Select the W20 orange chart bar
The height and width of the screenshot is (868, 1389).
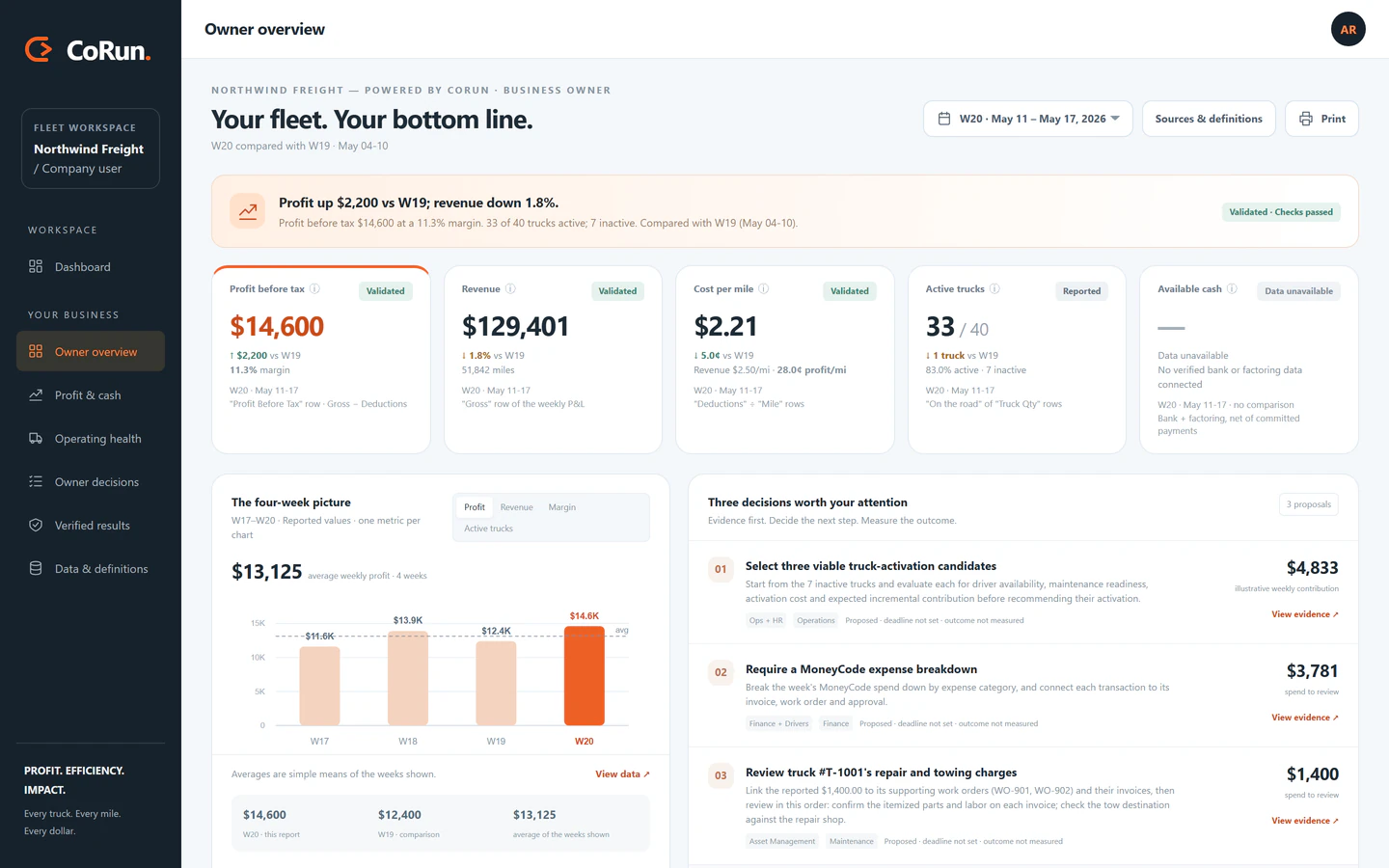point(584,676)
